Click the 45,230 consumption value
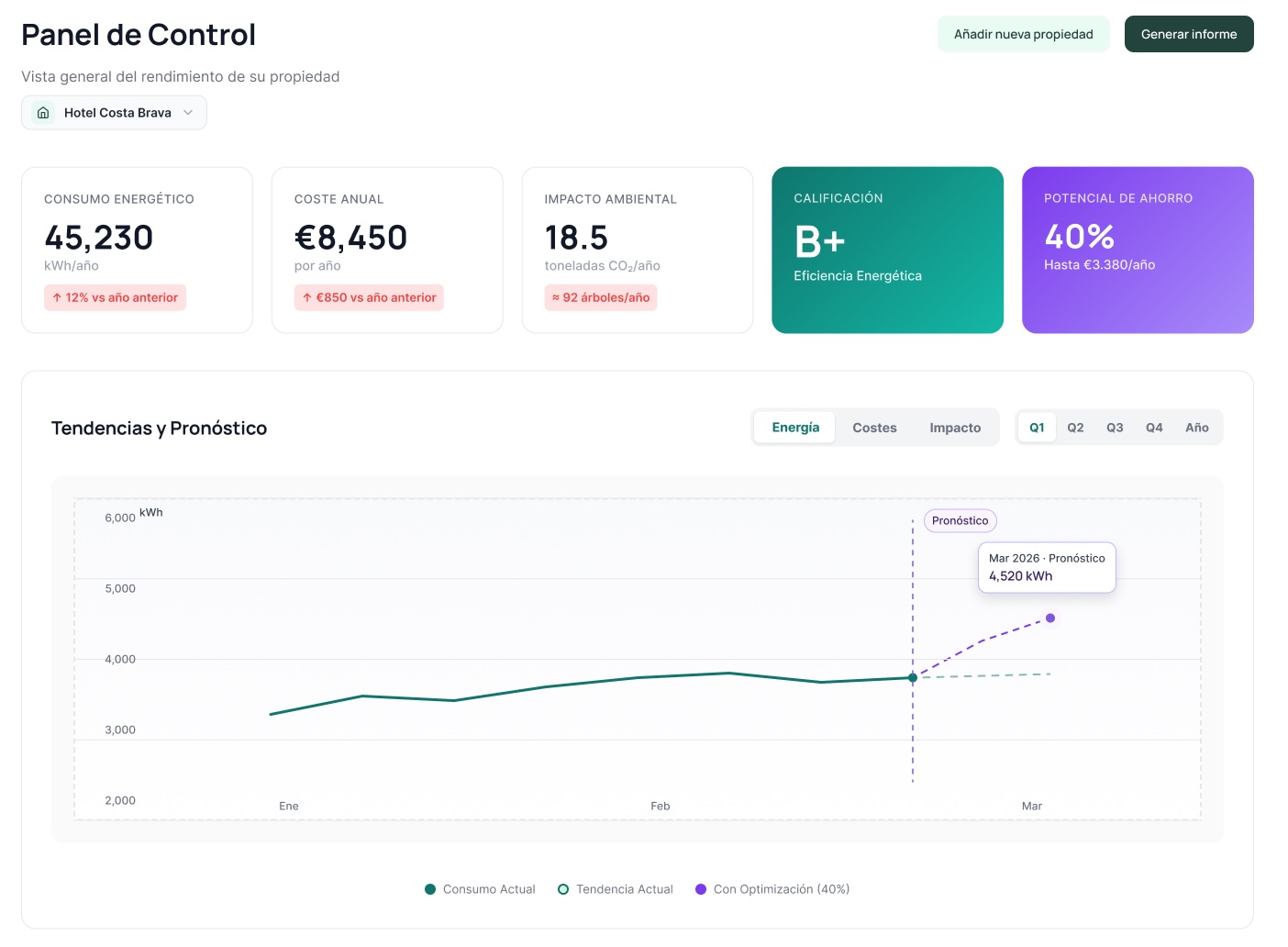1288x947 pixels. click(98, 238)
